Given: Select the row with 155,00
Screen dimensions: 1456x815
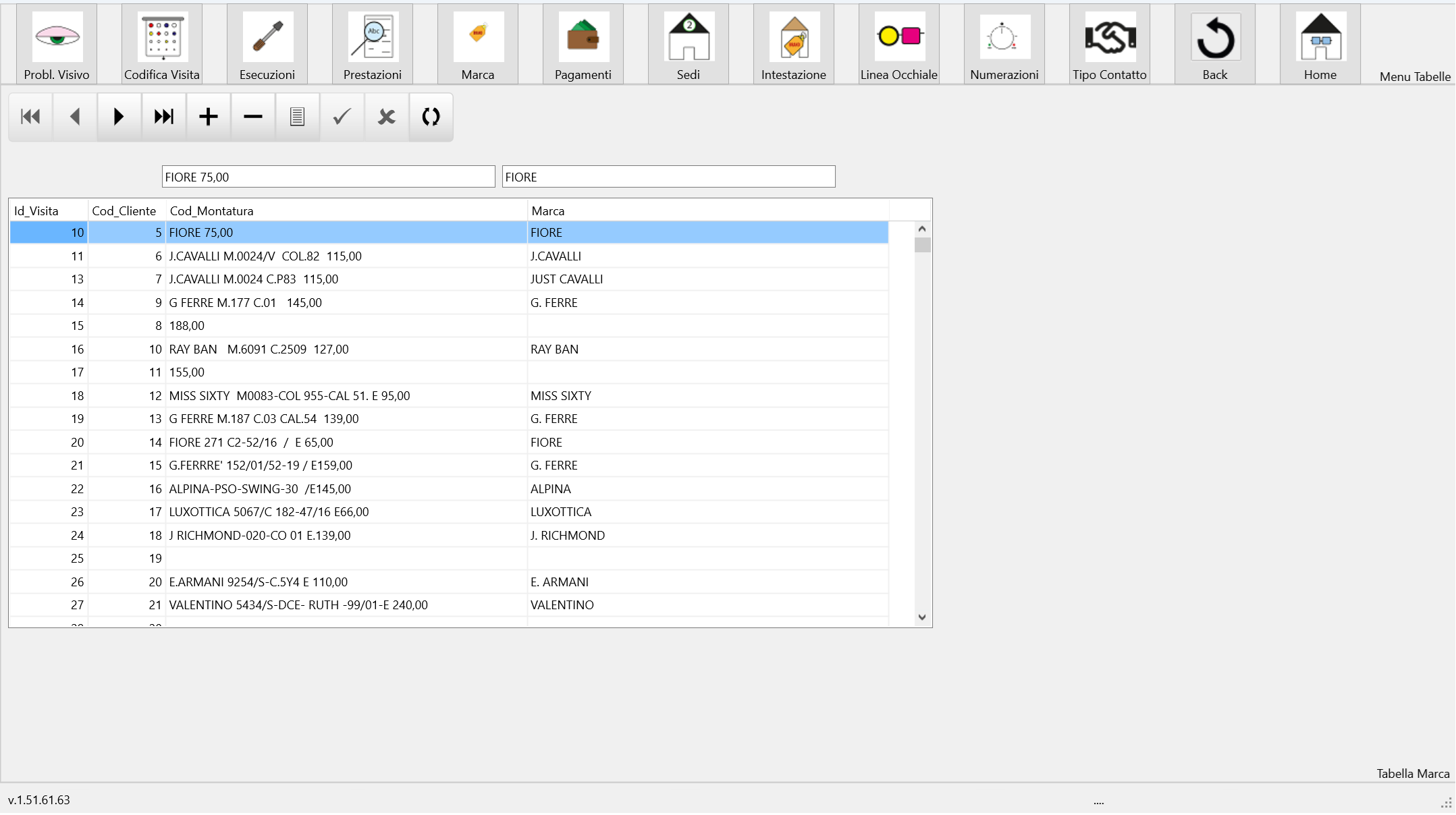Looking at the screenshot, I should [449, 372].
